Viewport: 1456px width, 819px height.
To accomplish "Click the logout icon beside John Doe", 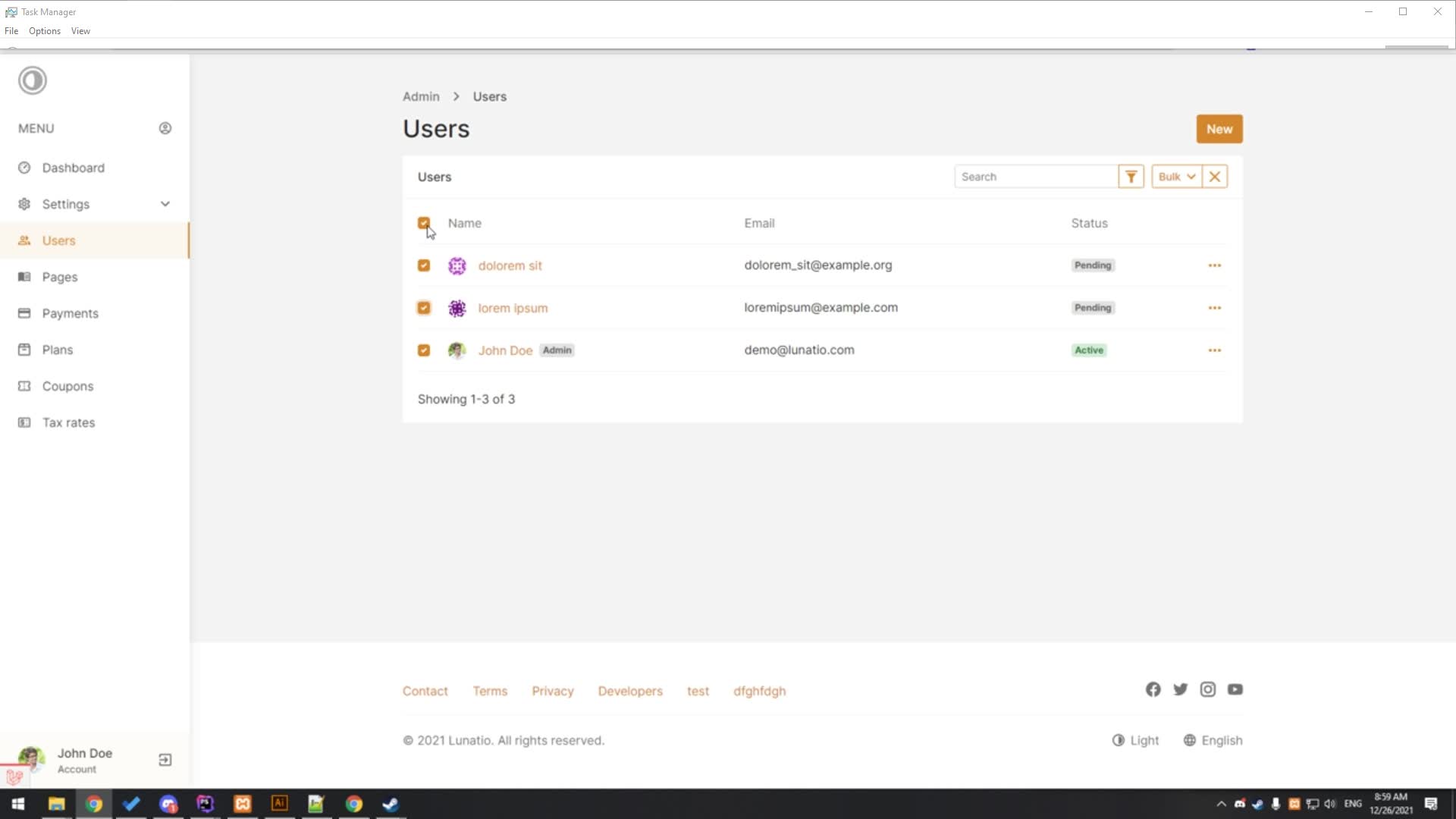I will (165, 760).
